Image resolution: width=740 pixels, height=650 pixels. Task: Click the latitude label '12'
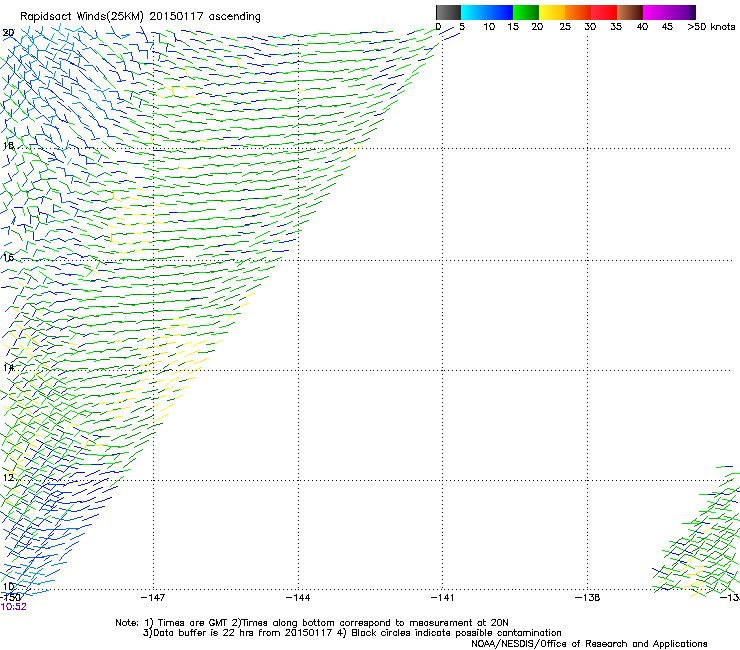coord(8,478)
